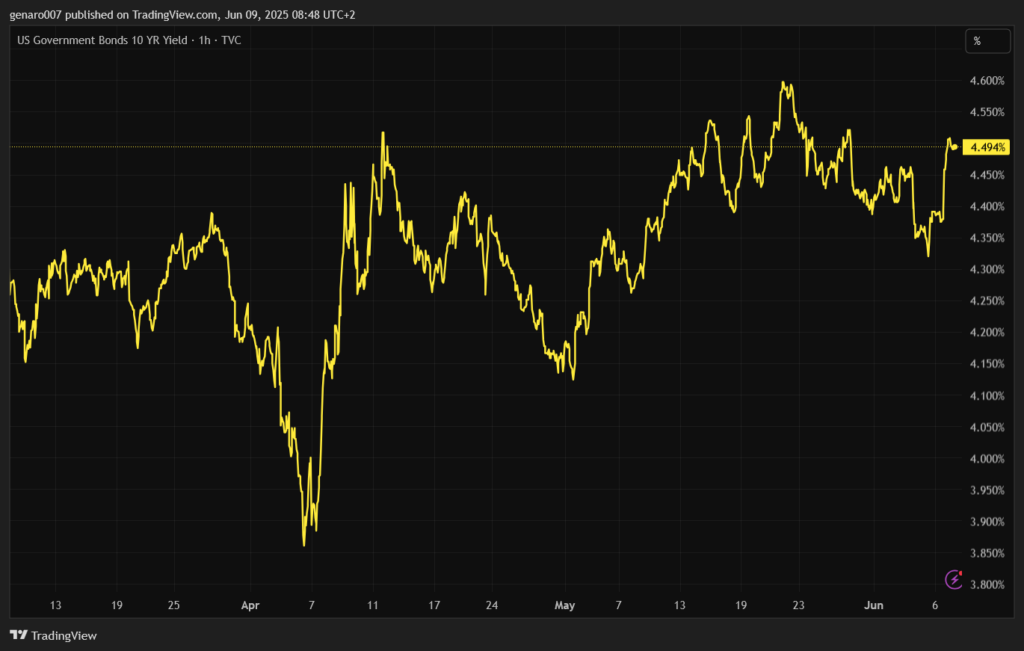This screenshot has width=1024, height=651.
Task: Click the 4.600% label on price axis
Action: (986, 81)
